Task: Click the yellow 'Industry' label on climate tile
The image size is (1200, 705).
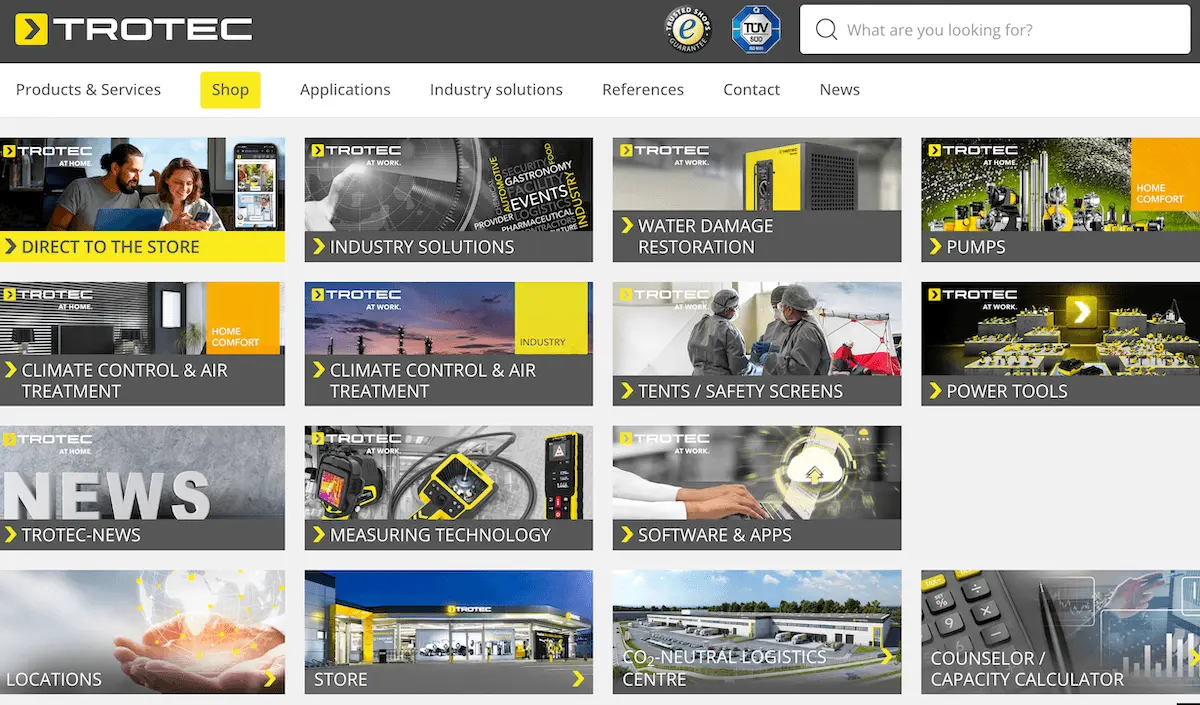Action: tap(549, 318)
